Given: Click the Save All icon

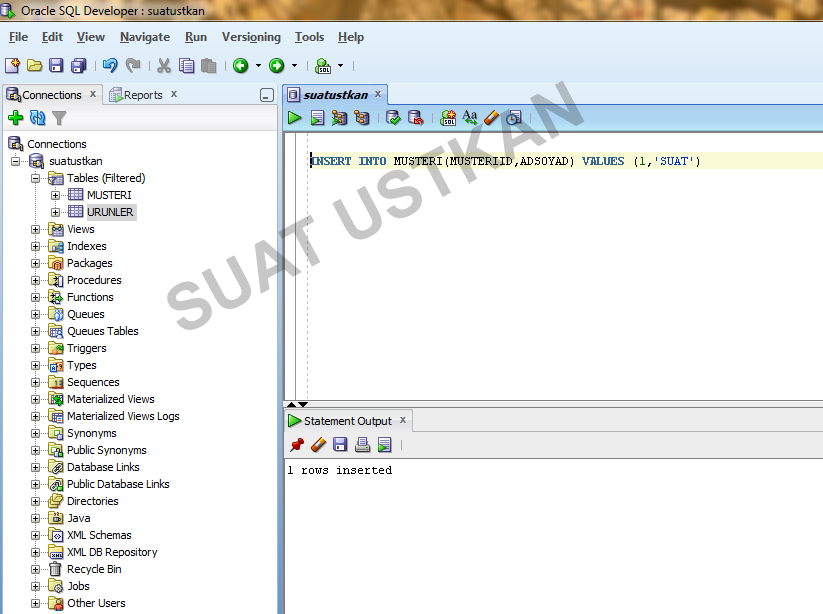Looking at the screenshot, I should [79, 66].
